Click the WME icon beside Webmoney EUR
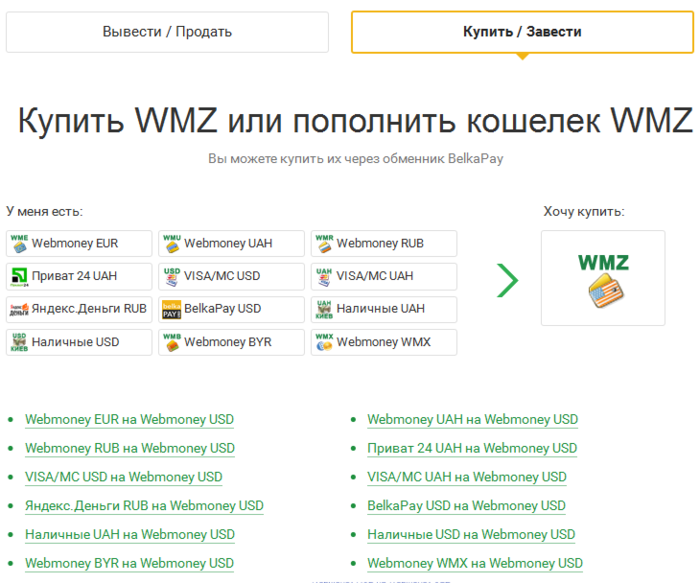Viewport: 700px width, 583px height. coord(19,243)
